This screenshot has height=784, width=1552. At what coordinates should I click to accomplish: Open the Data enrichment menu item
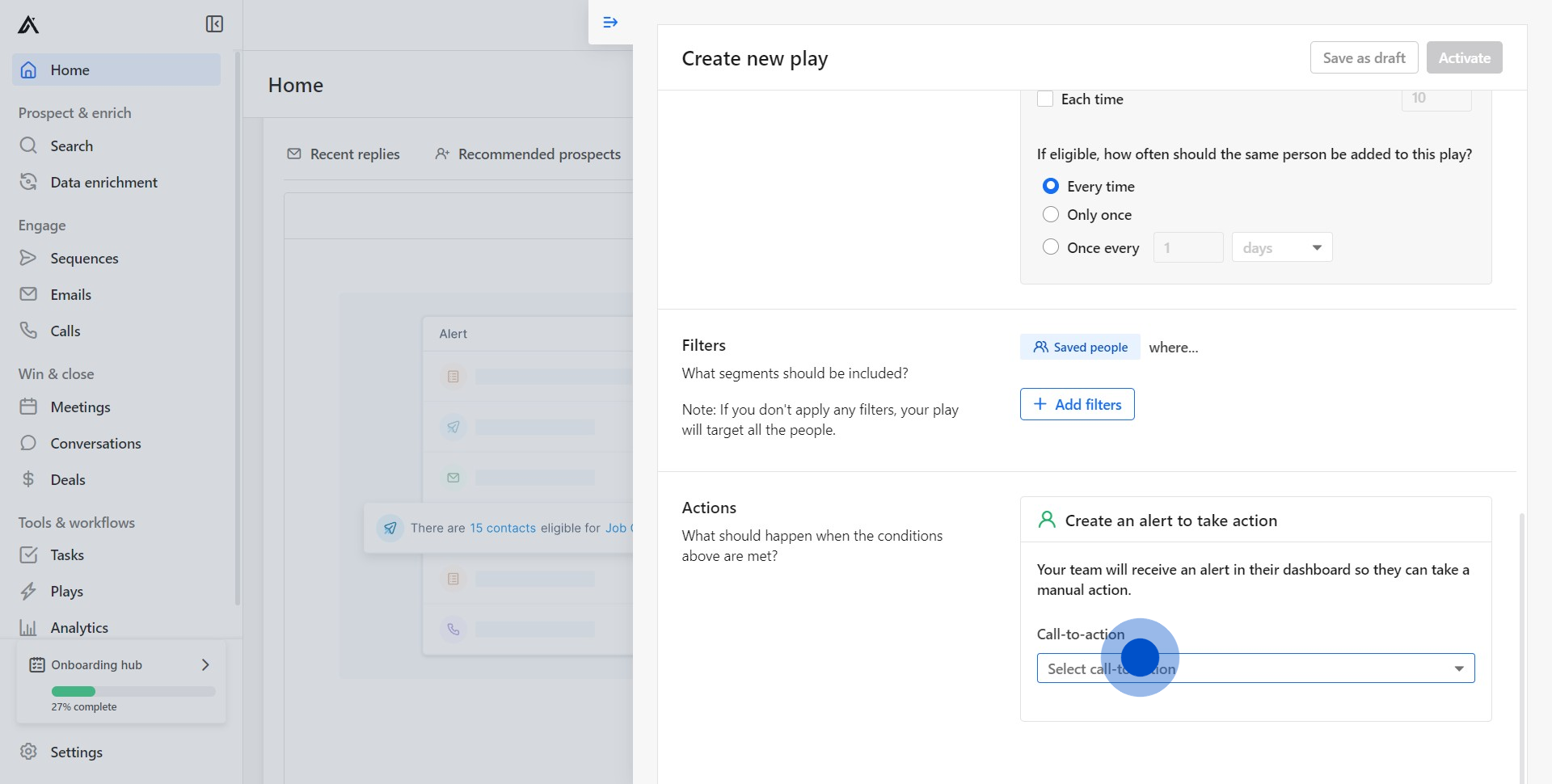116,182
